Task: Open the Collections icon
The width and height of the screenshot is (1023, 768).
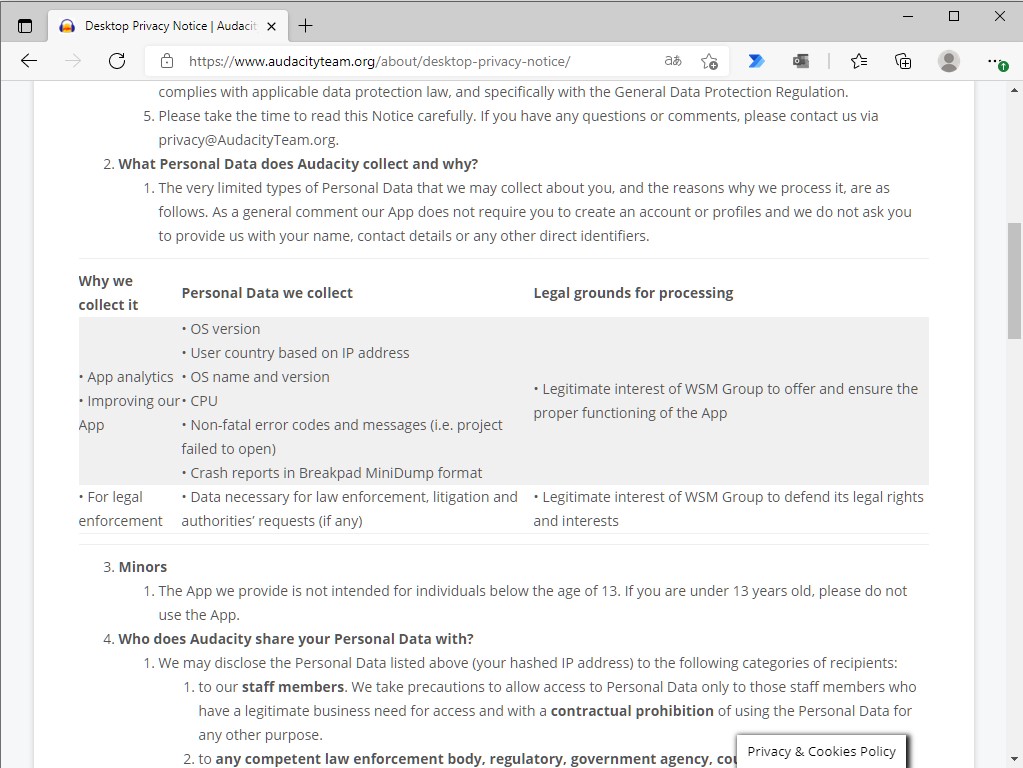Action: coord(903,61)
